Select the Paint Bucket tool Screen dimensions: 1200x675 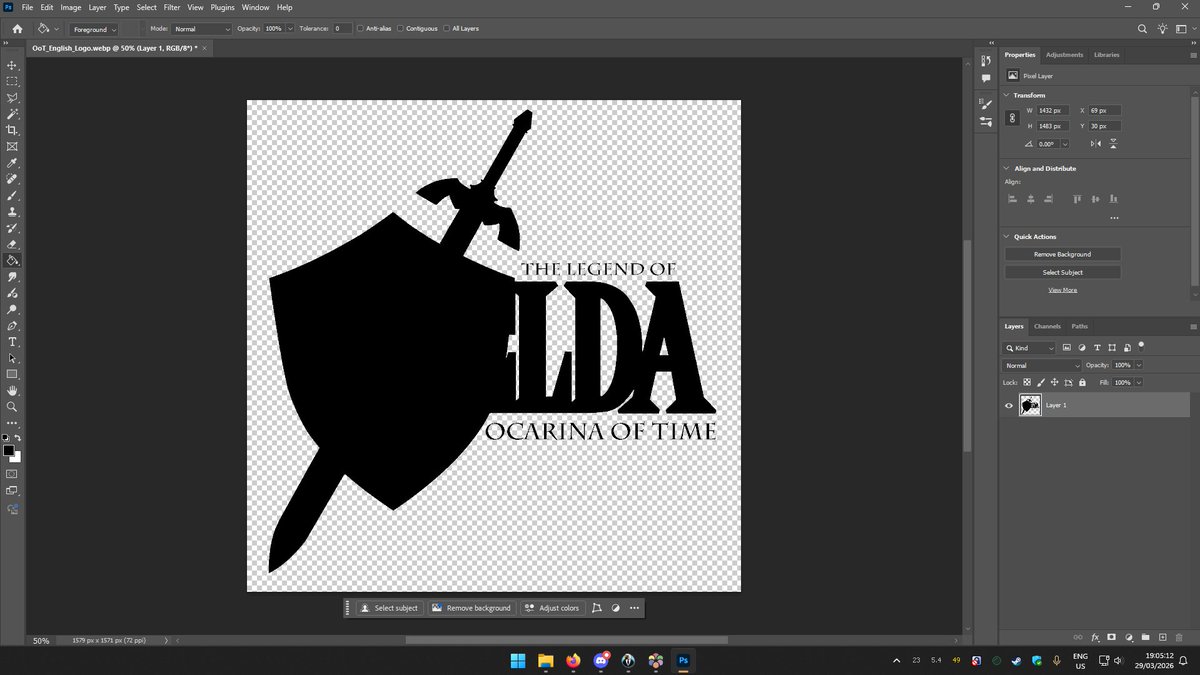pyautogui.click(x=12, y=260)
